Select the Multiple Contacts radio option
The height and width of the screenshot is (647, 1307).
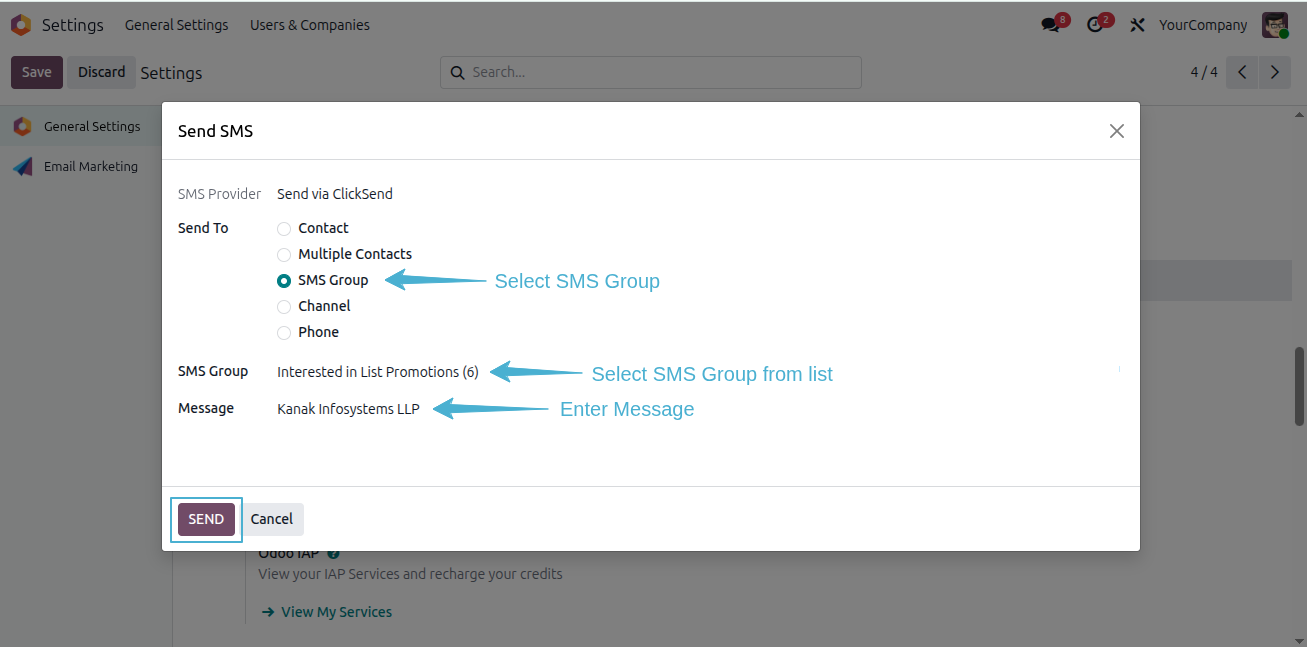click(x=284, y=255)
